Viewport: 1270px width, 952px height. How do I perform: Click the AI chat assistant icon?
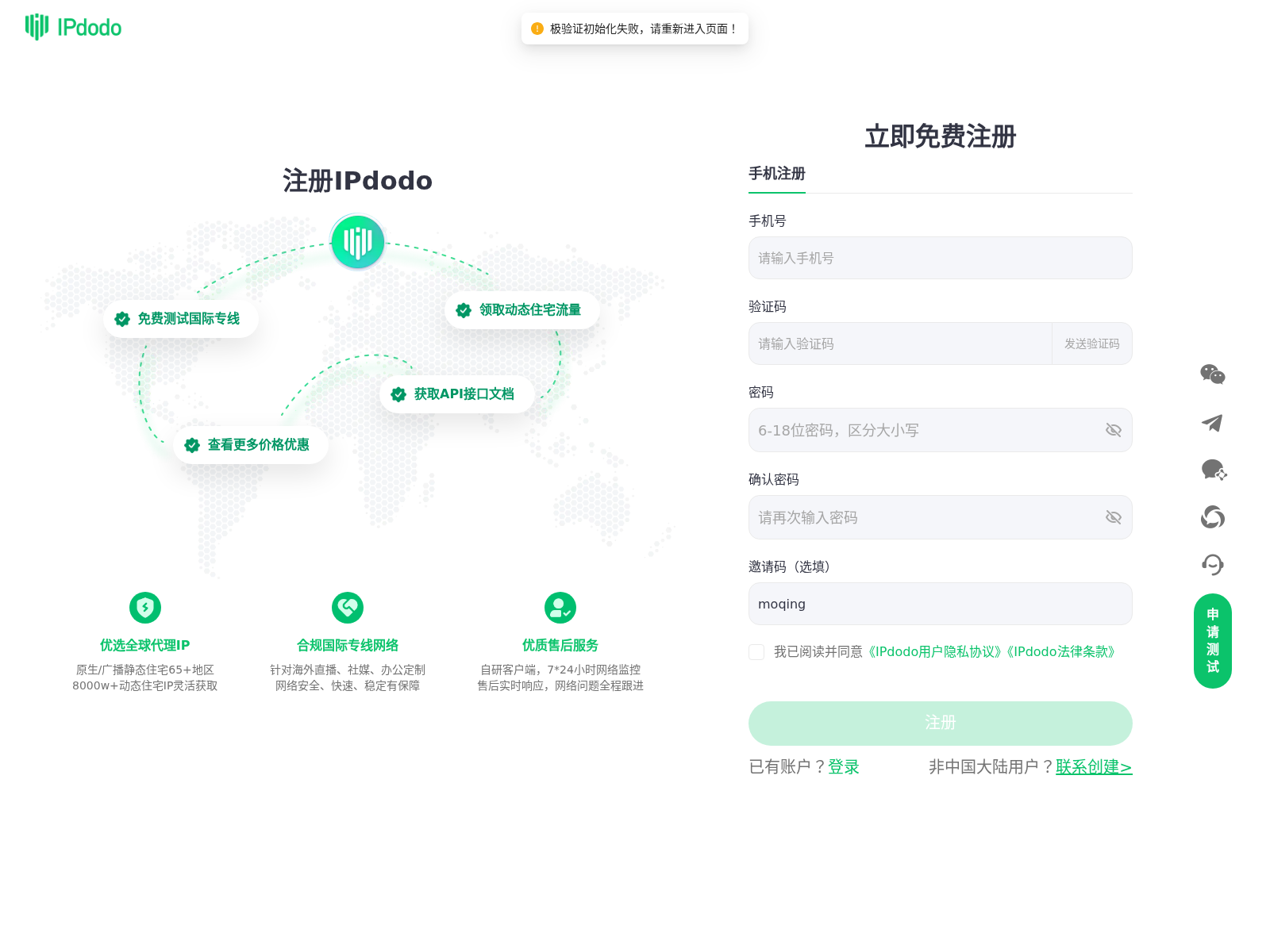click(x=1213, y=470)
